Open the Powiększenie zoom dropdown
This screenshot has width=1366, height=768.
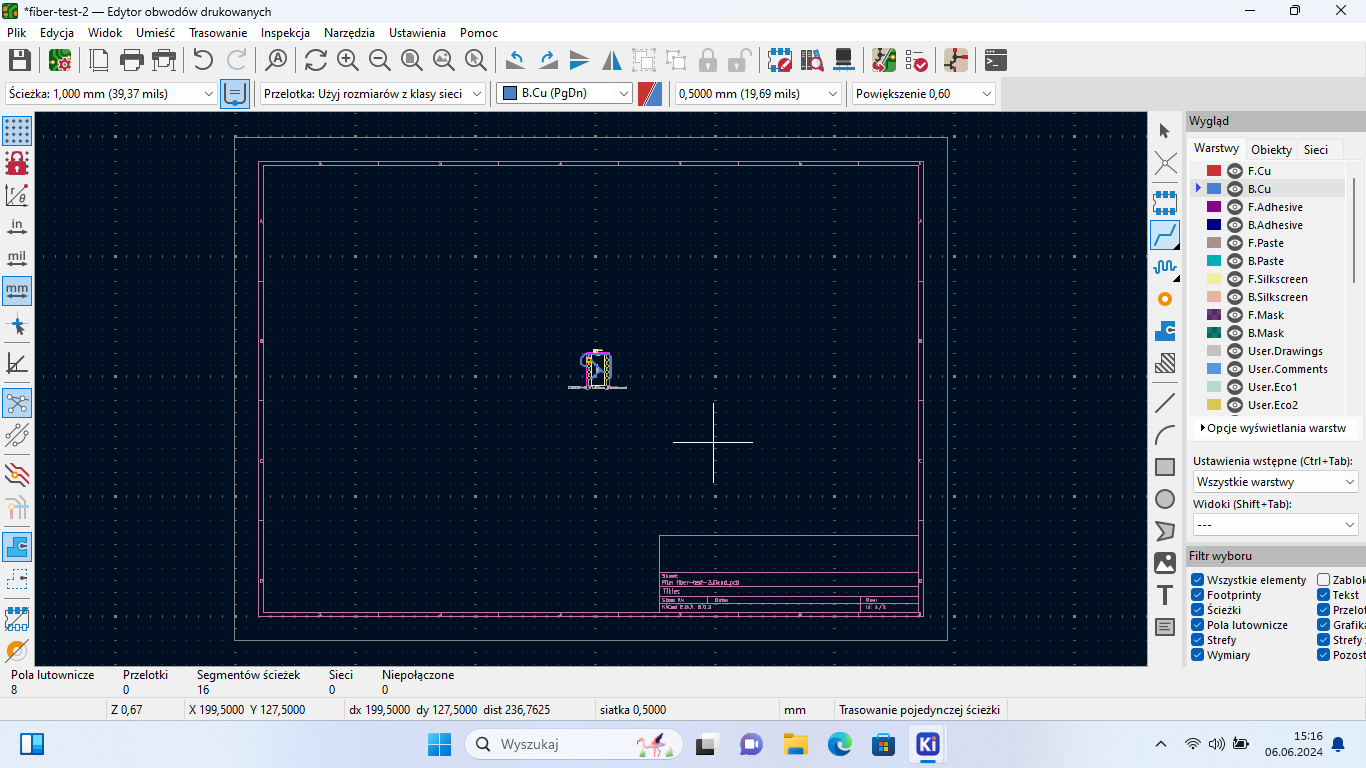(923, 93)
